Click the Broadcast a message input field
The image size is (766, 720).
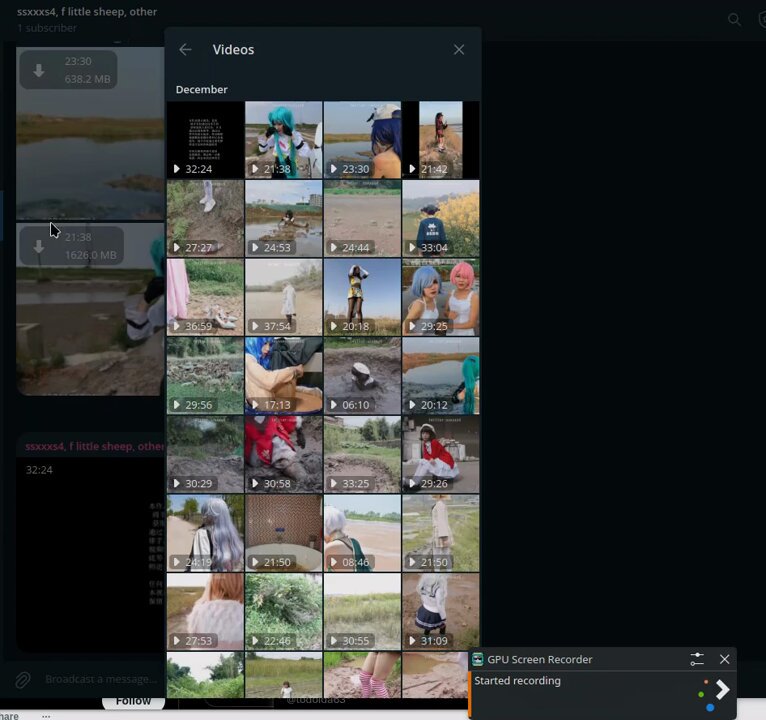tap(101, 679)
